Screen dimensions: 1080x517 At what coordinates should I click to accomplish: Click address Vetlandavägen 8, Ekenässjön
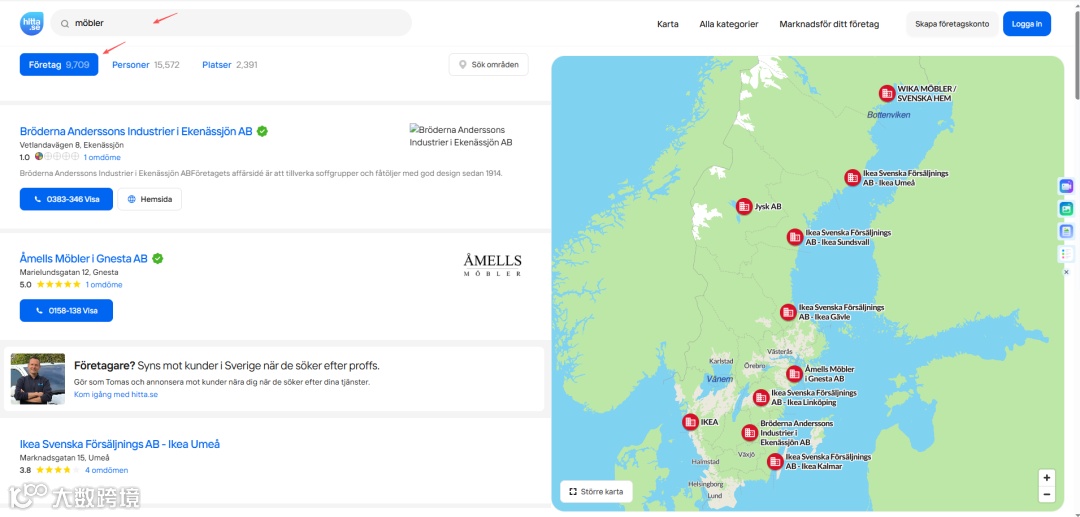tap(72, 145)
